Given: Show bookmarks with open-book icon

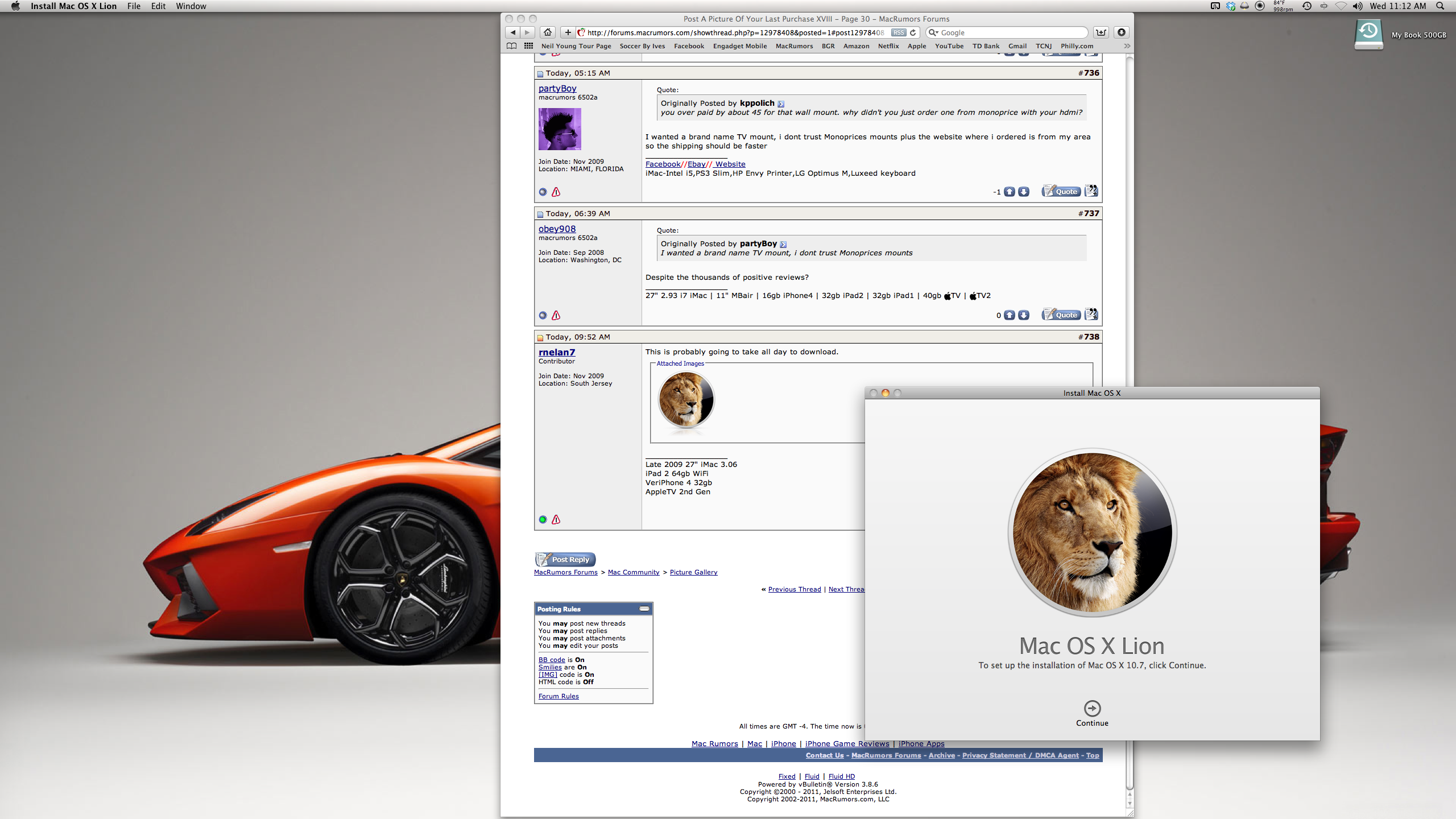Looking at the screenshot, I should (x=511, y=46).
